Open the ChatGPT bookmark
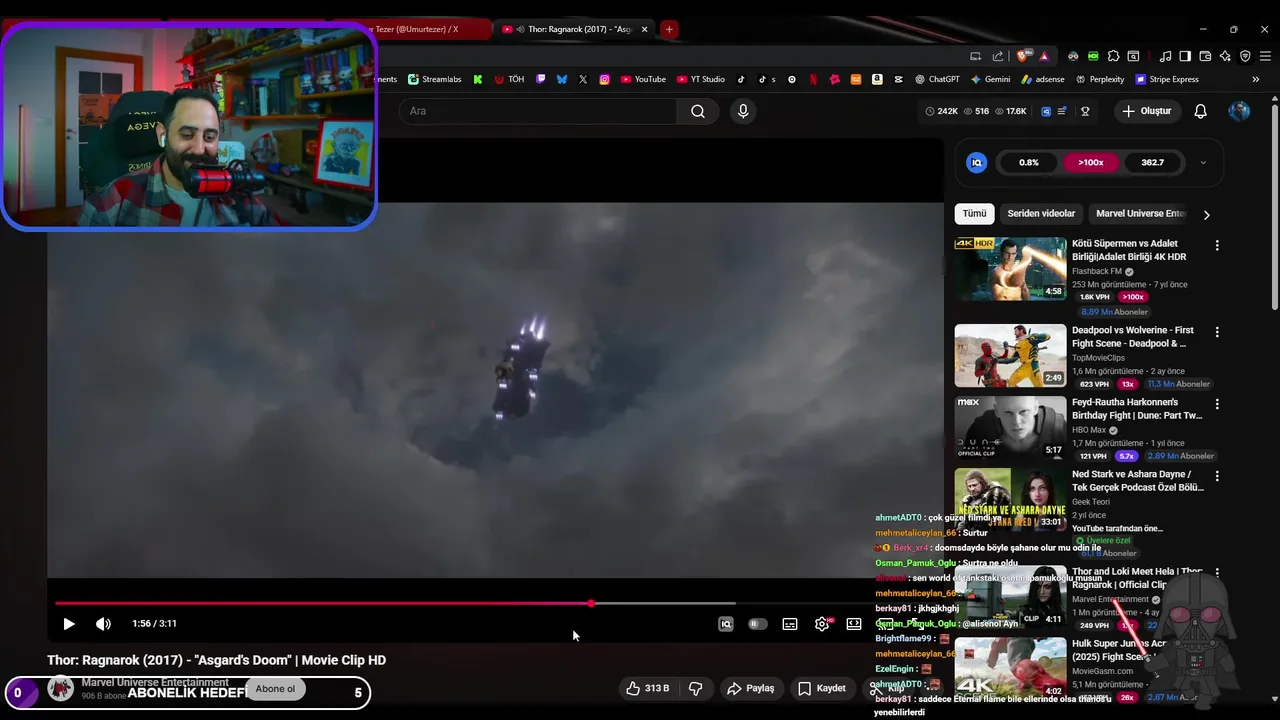 [937, 79]
